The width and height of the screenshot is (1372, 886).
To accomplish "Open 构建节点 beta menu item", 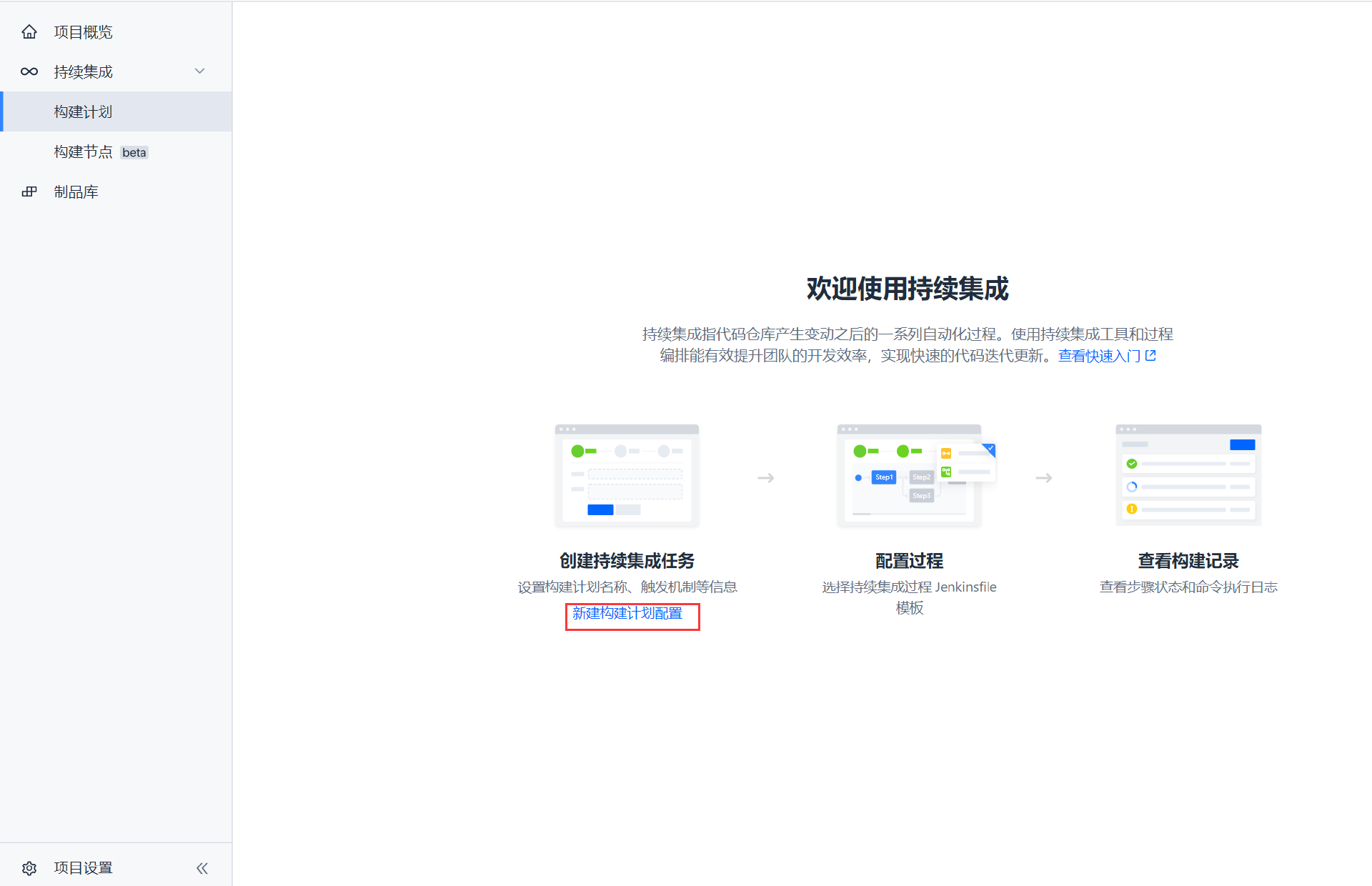I will click(x=84, y=152).
